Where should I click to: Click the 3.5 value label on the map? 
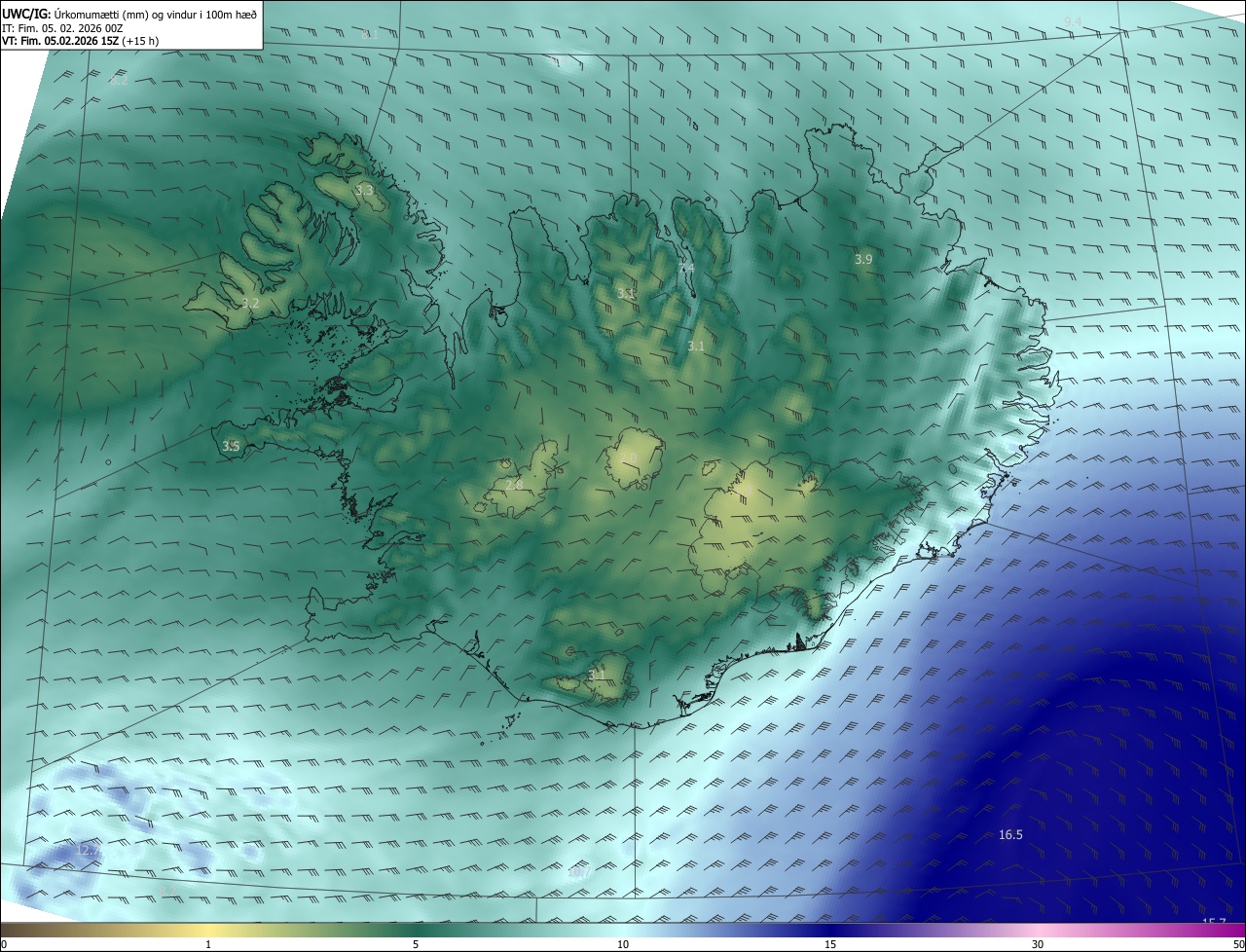pos(231,447)
